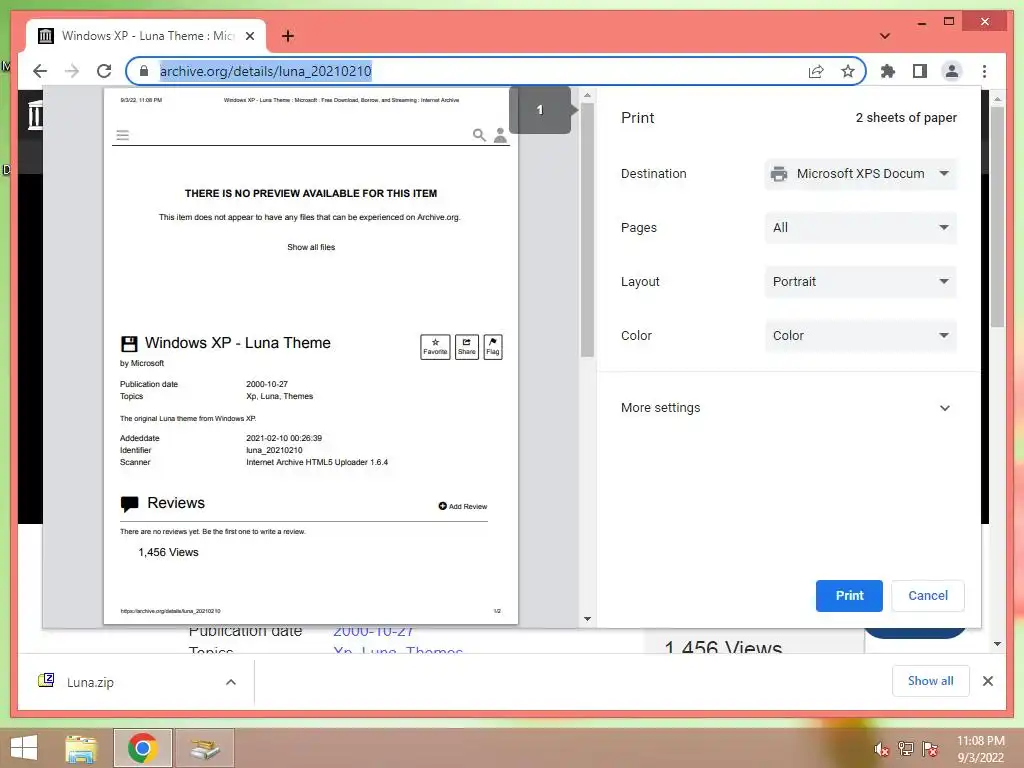Screen dimensions: 1024x768
Task: Toggle the side panel icon
Action: [920, 71]
